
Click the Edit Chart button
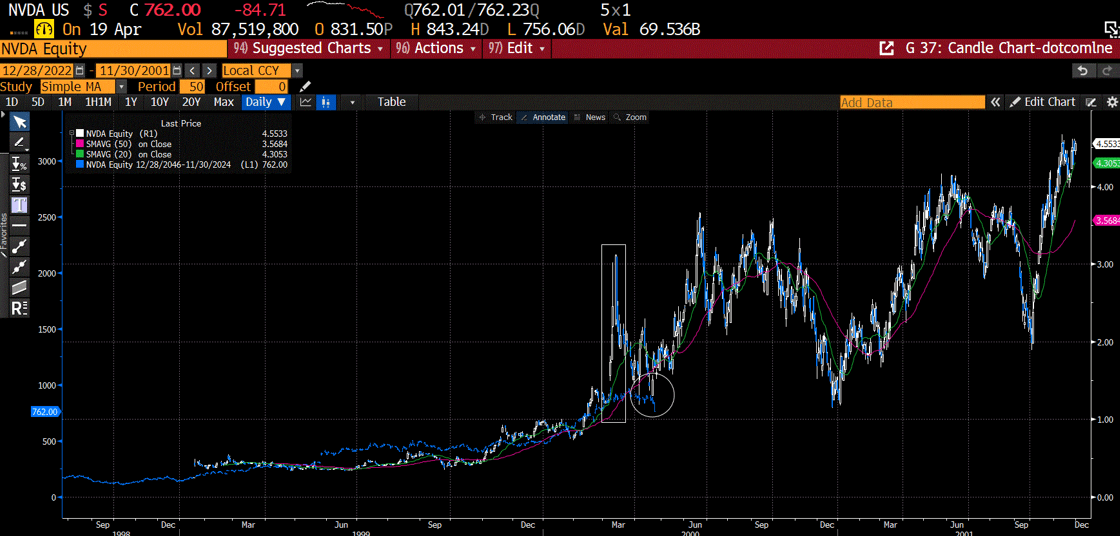[x=1042, y=102]
